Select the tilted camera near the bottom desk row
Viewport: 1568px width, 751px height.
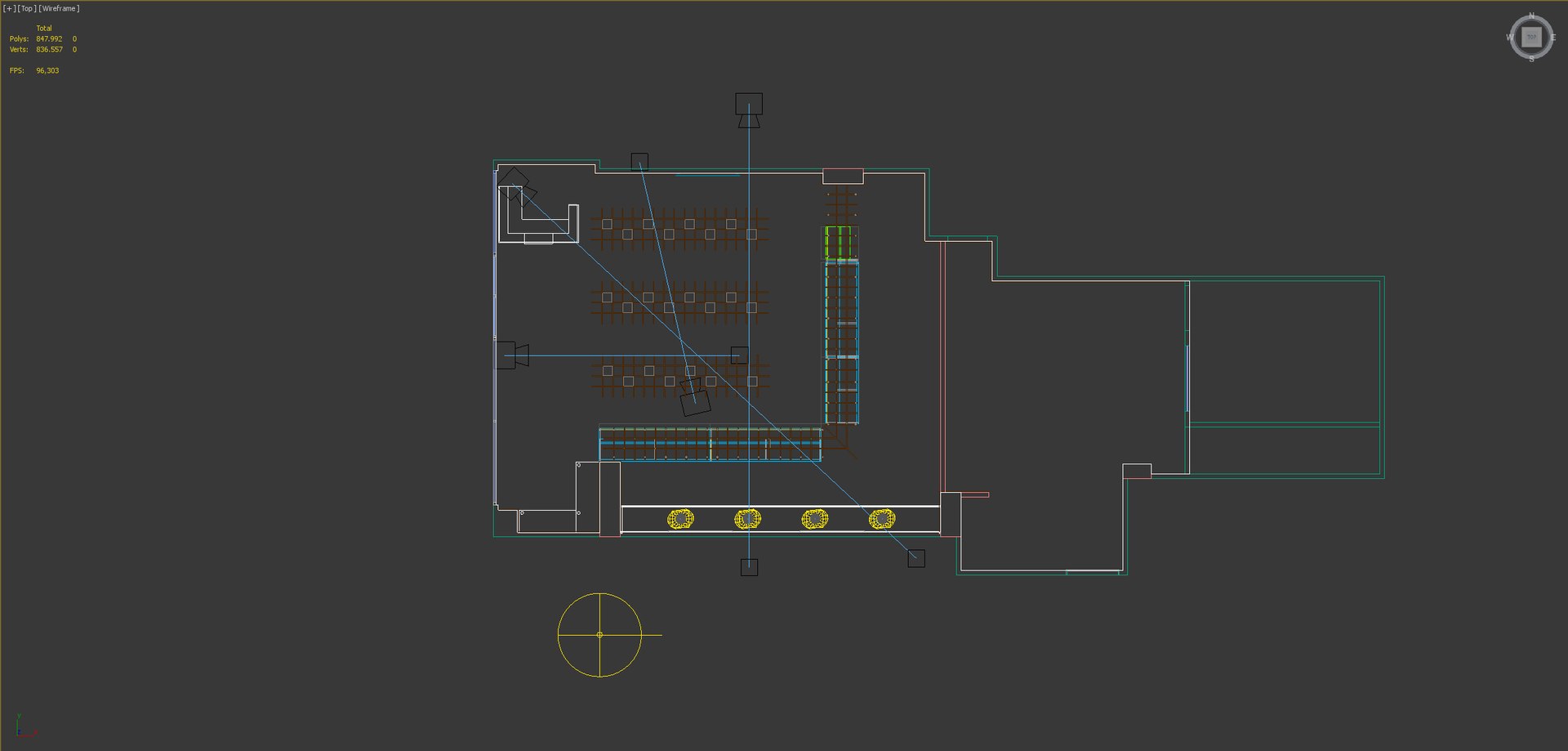point(694,397)
